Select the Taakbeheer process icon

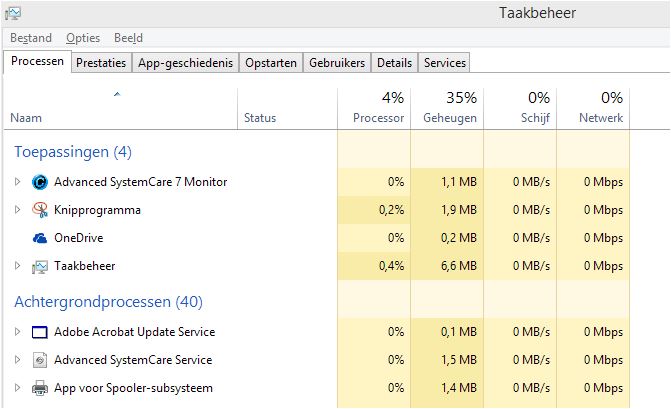[x=40, y=267]
